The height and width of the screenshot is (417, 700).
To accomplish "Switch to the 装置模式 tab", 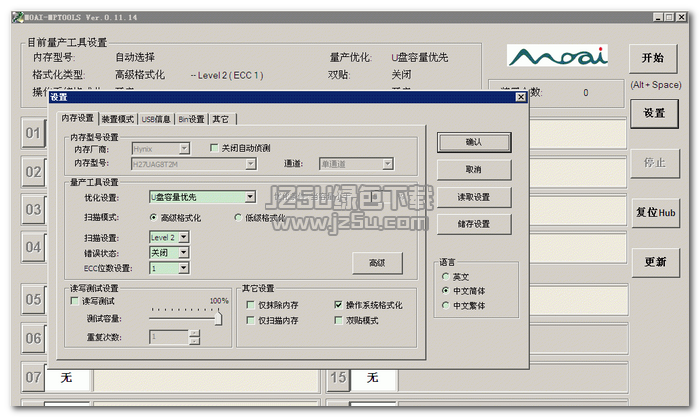I will (117, 119).
